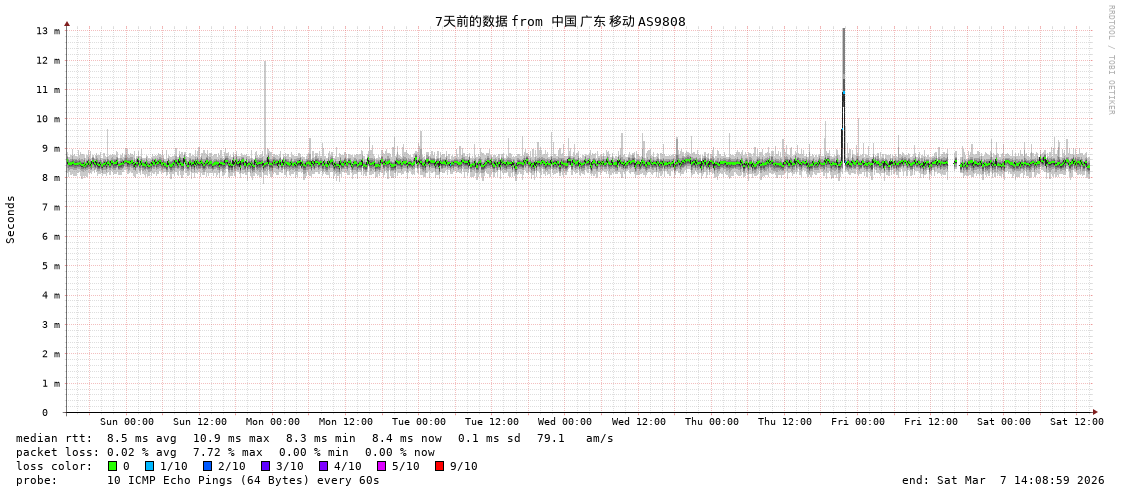Select the blue 2/10 loss swatch
Screen dimensions: 1121x494
[x=208, y=466]
